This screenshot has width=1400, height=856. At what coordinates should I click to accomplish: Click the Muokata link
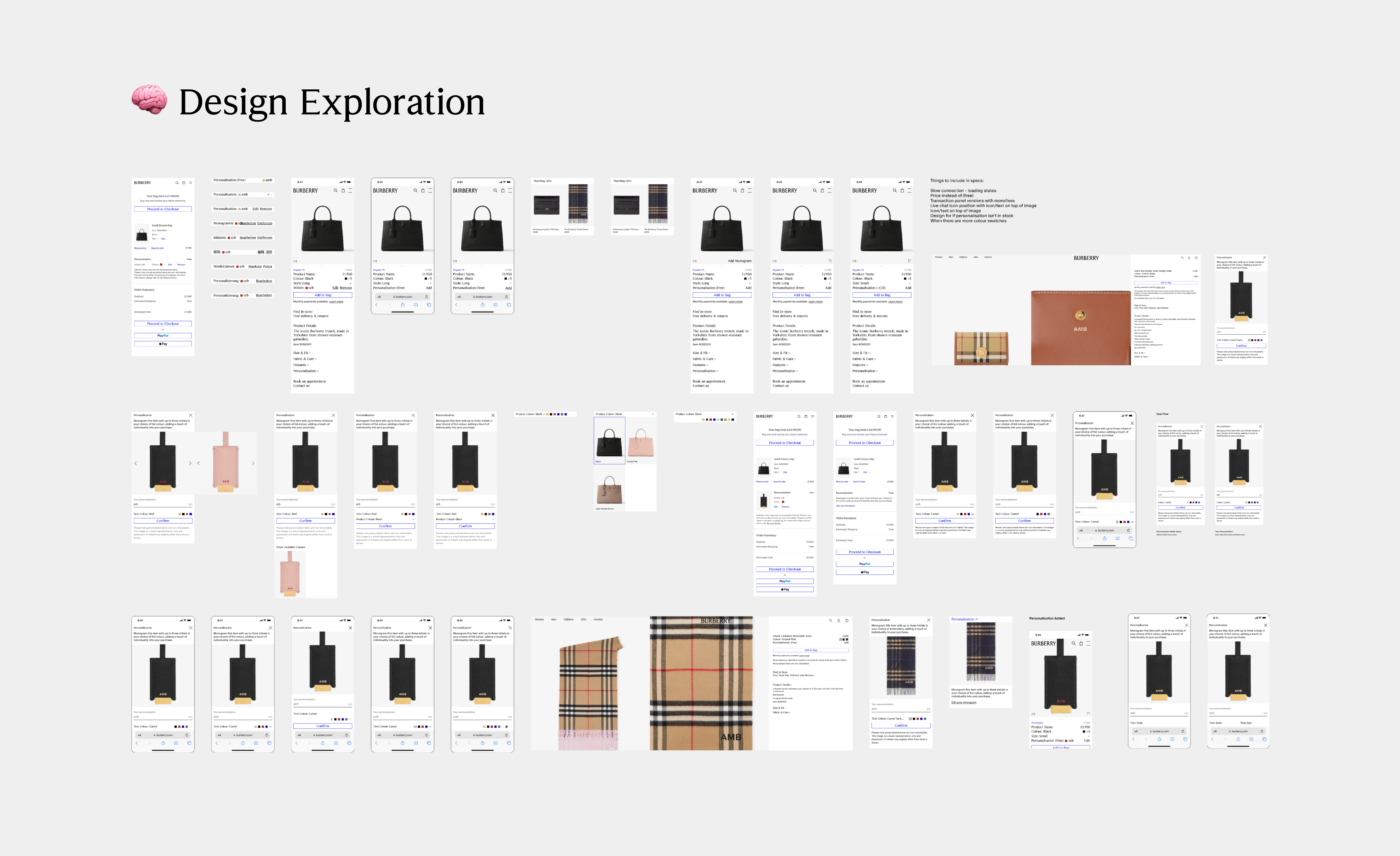tap(255, 266)
